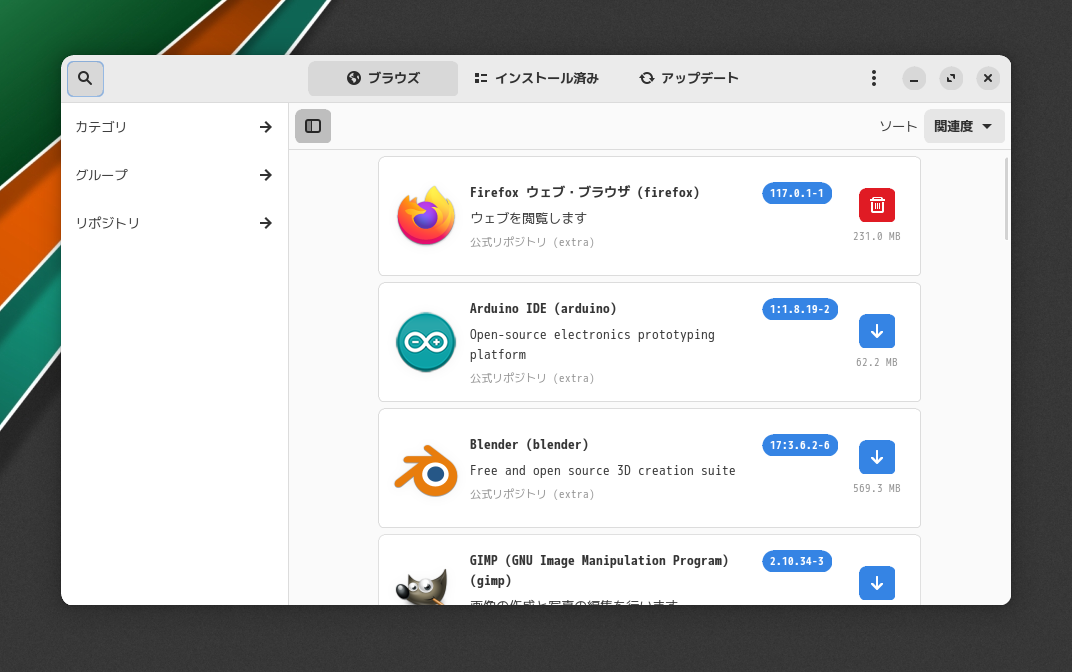This screenshot has width=1072, height=672.
Task: Click the text Open-source electronics prototyping platform
Action: 592,345
